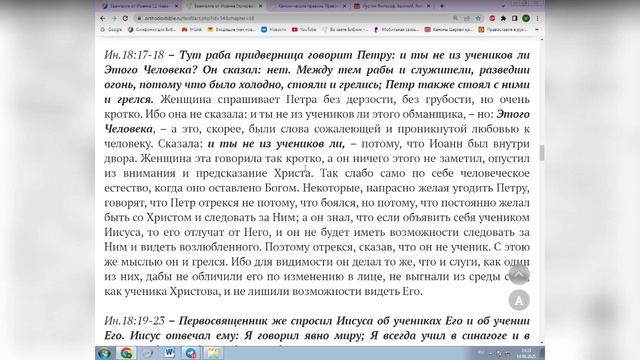This screenshot has width=640, height=360.
Task: Go back to the previous page
Action: click(102, 18)
